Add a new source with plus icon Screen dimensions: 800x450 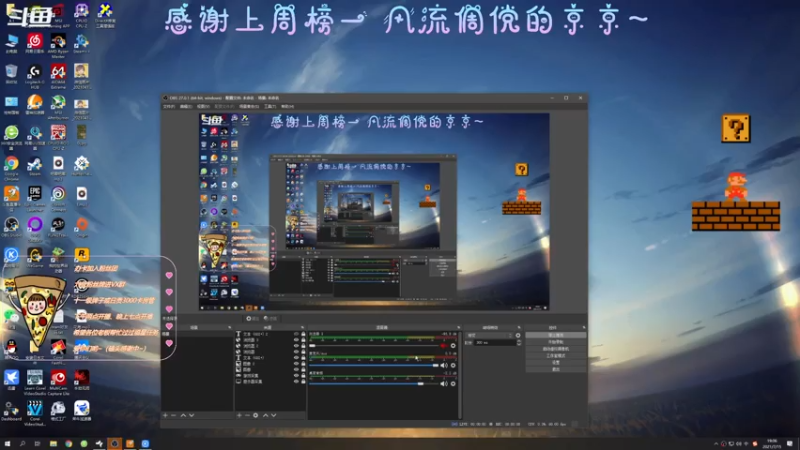(239, 415)
